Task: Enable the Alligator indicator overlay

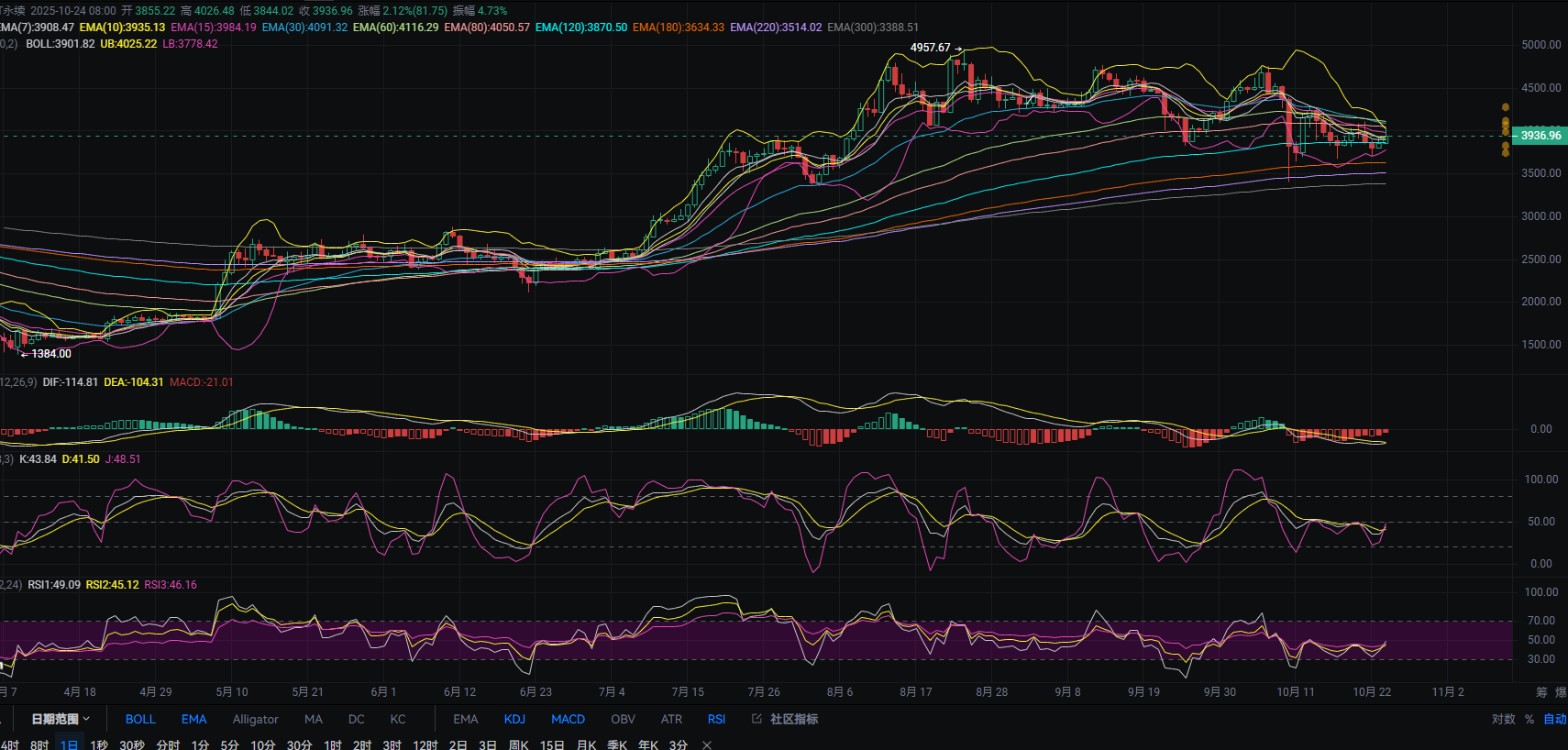Action: [x=255, y=719]
